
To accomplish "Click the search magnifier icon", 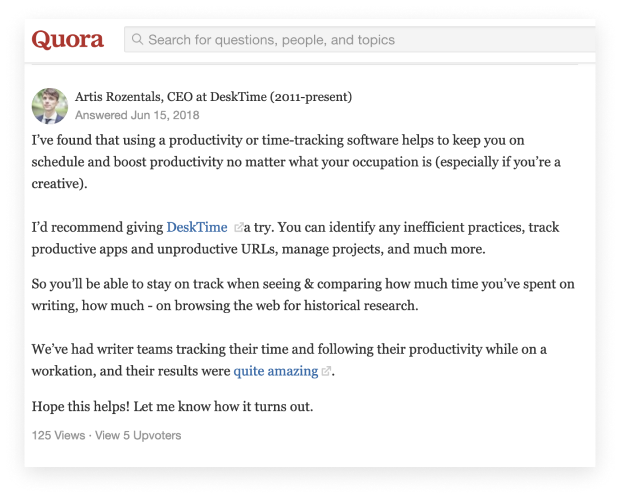I will point(137,39).
